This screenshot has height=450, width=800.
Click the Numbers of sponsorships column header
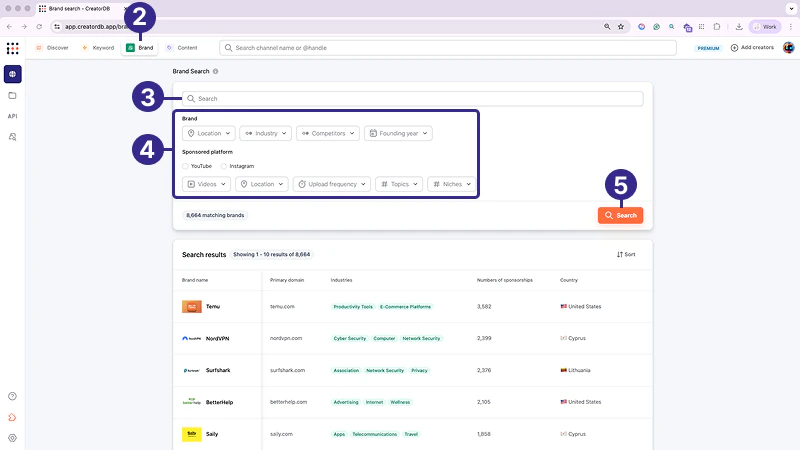505,280
